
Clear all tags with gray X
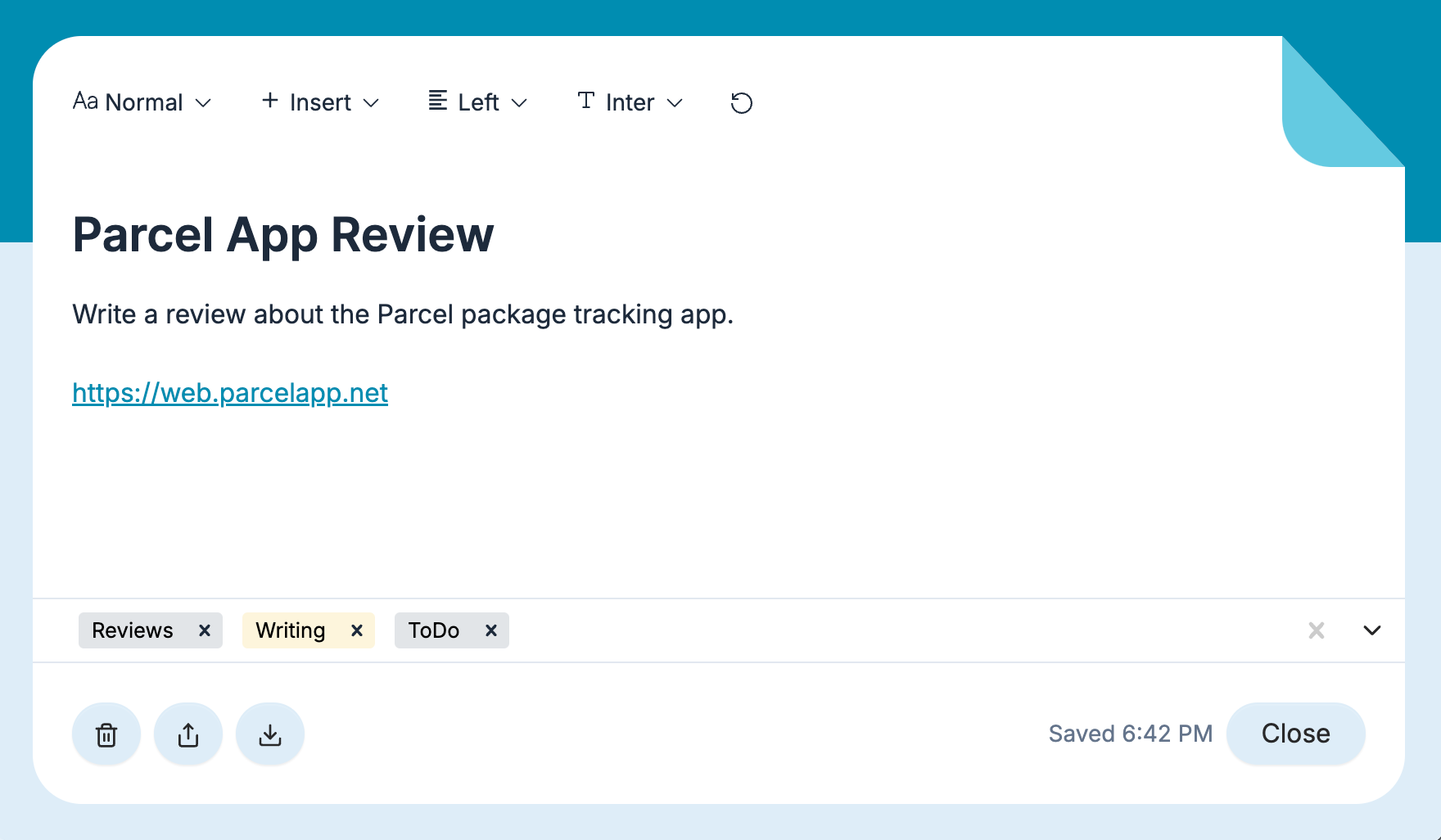click(1317, 630)
